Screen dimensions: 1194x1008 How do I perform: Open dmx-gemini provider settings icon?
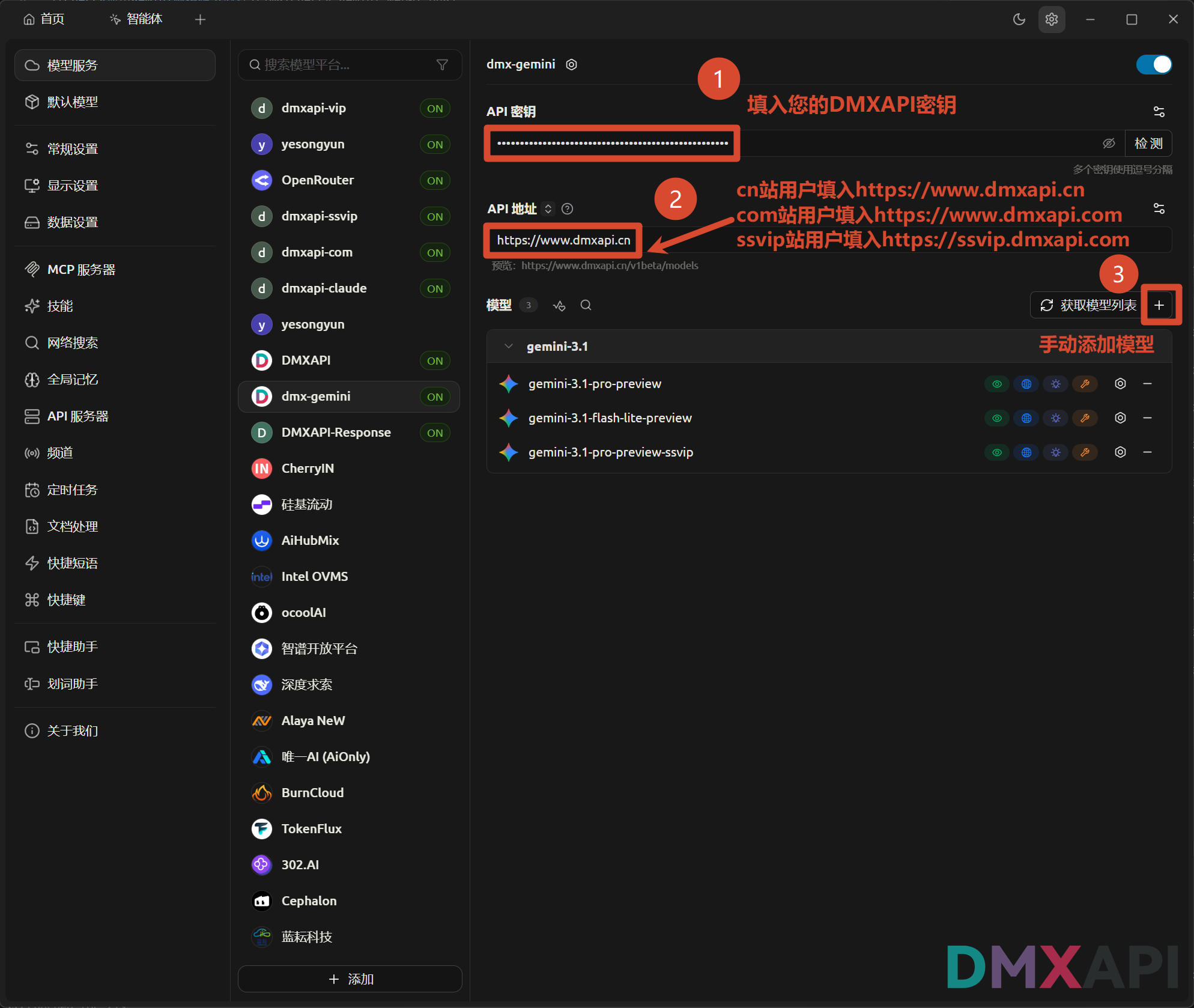(x=572, y=64)
